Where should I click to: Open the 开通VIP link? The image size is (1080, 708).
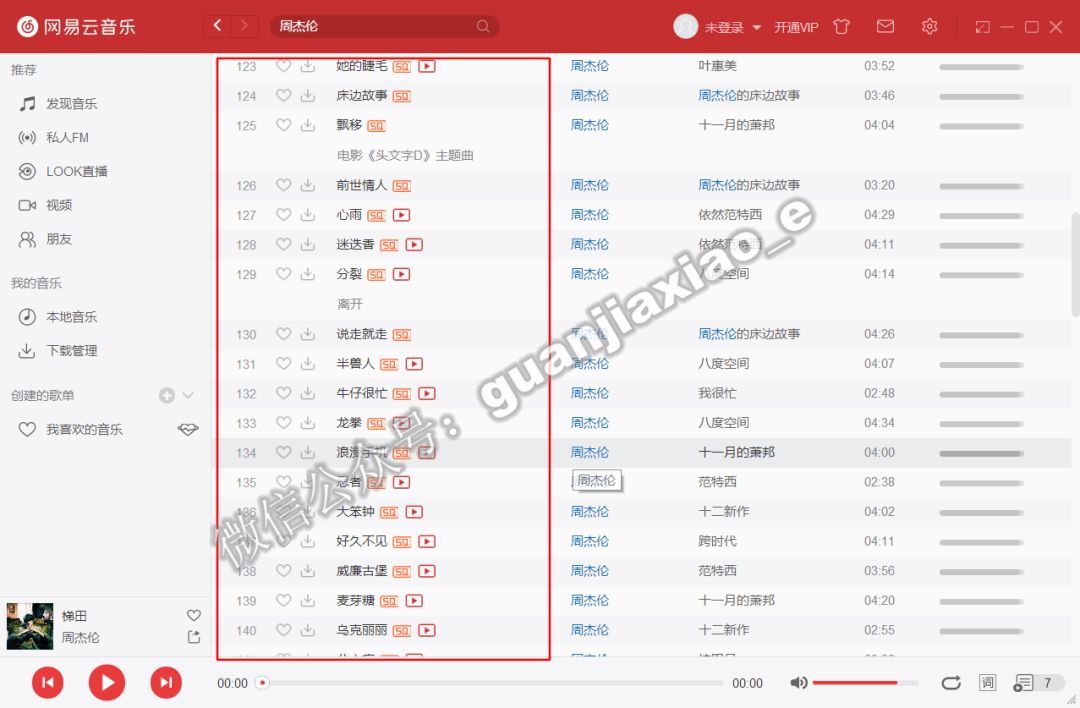point(795,27)
